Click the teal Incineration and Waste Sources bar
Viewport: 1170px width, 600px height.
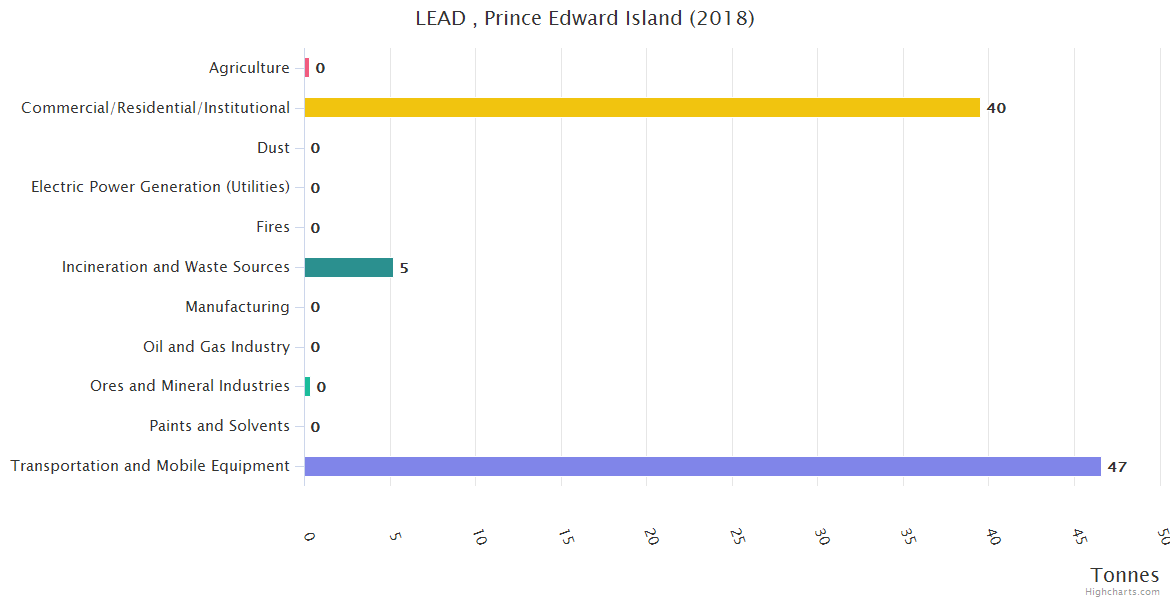point(348,267)
